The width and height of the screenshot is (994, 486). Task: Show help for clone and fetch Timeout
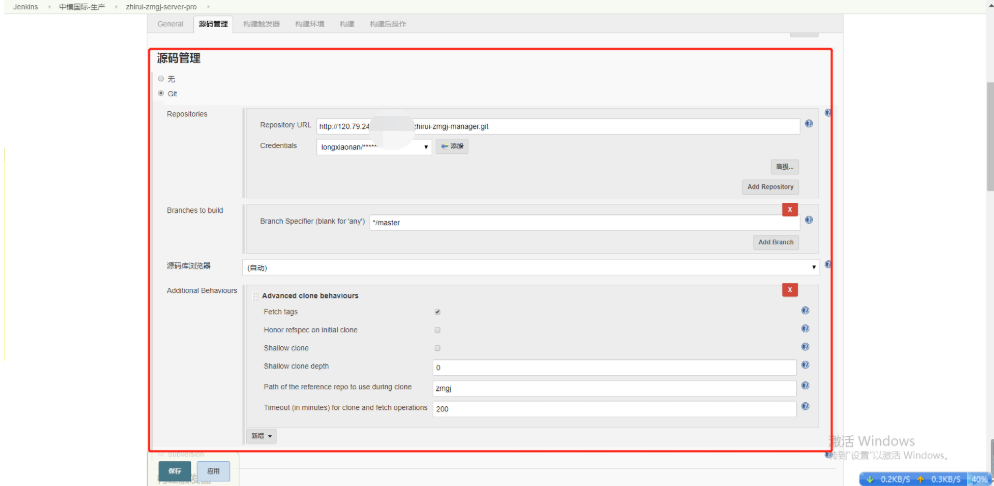point(805,407)
